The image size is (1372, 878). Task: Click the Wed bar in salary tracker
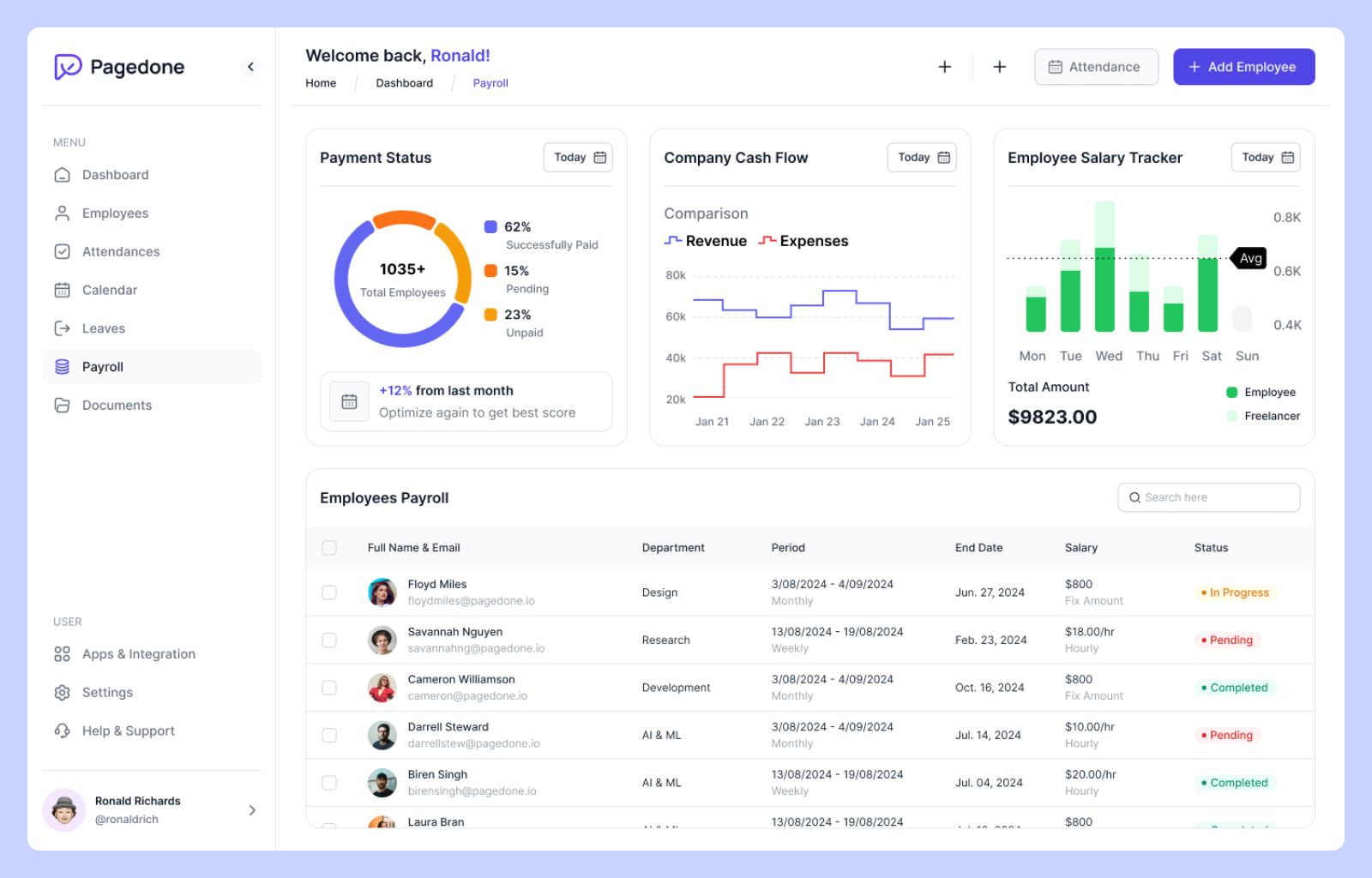click(x=1105, y=267)
